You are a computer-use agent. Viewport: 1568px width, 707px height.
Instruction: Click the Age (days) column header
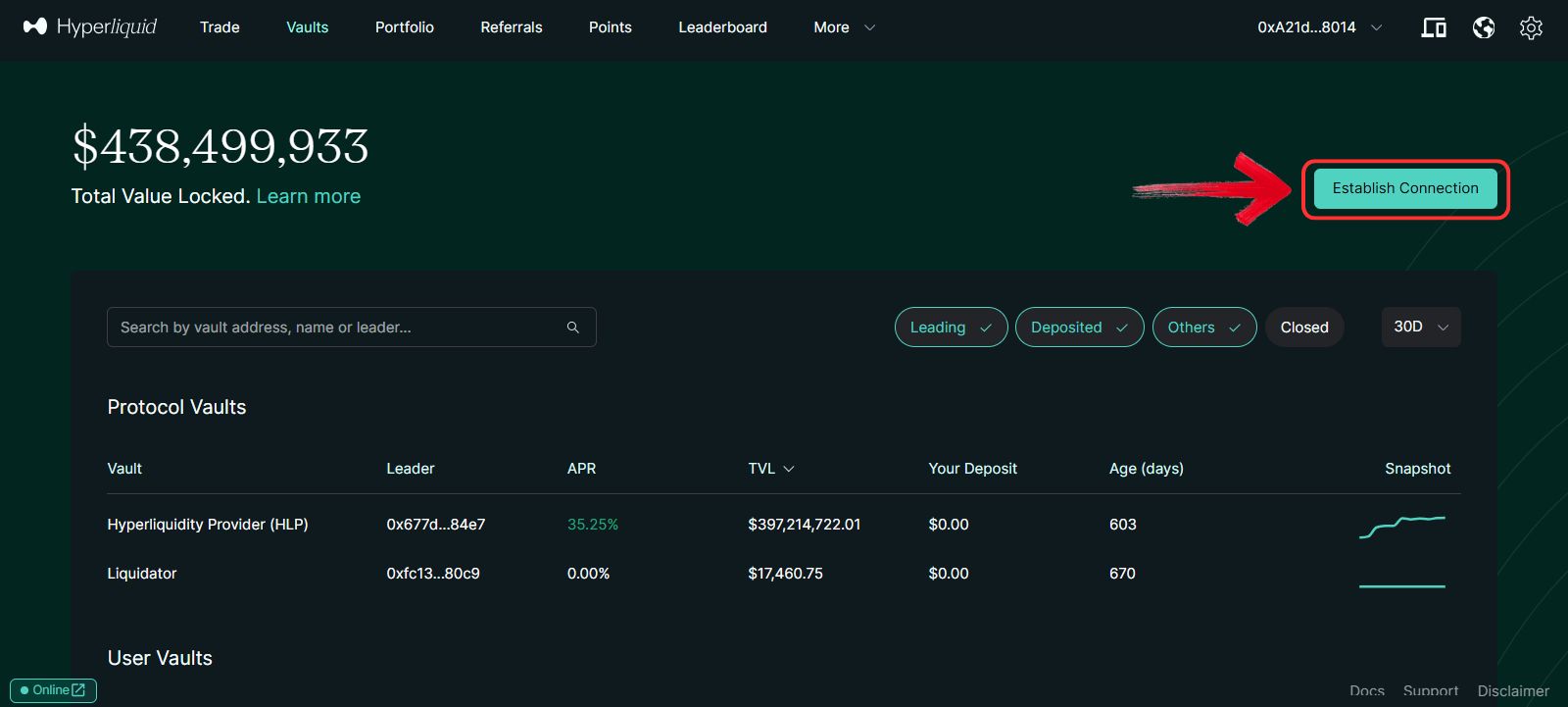(x=1147, y=469)
